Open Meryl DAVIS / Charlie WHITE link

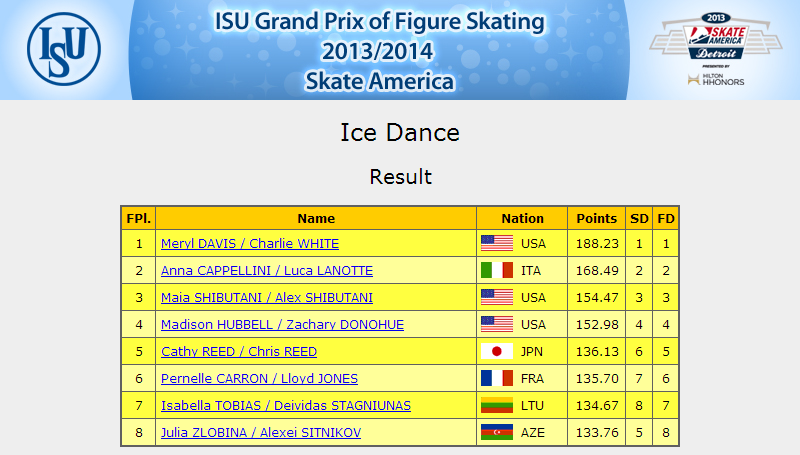pyautogui.click(x=250, y=244)
